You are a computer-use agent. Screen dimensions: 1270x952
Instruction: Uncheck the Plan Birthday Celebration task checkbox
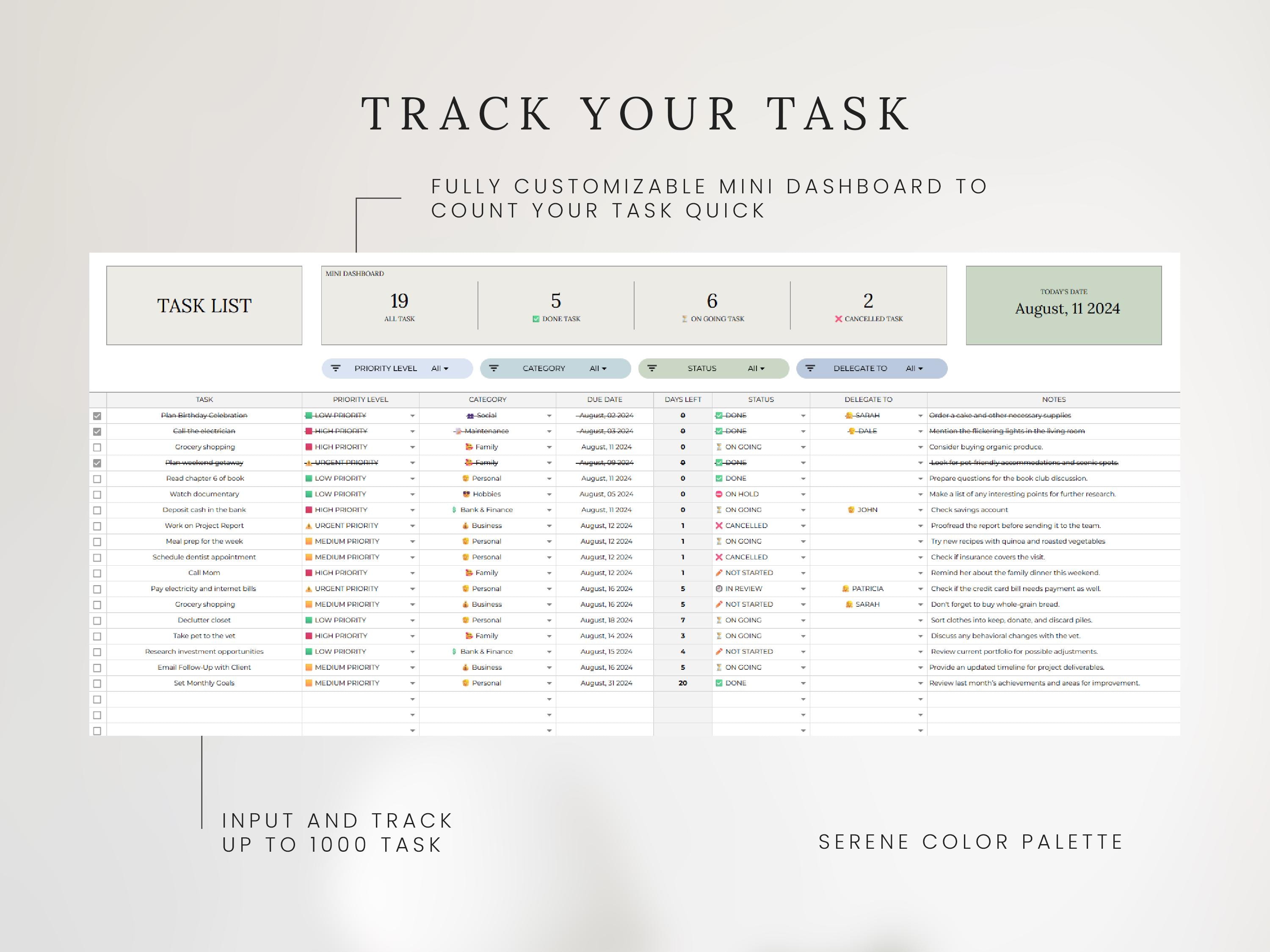point(98,415)
